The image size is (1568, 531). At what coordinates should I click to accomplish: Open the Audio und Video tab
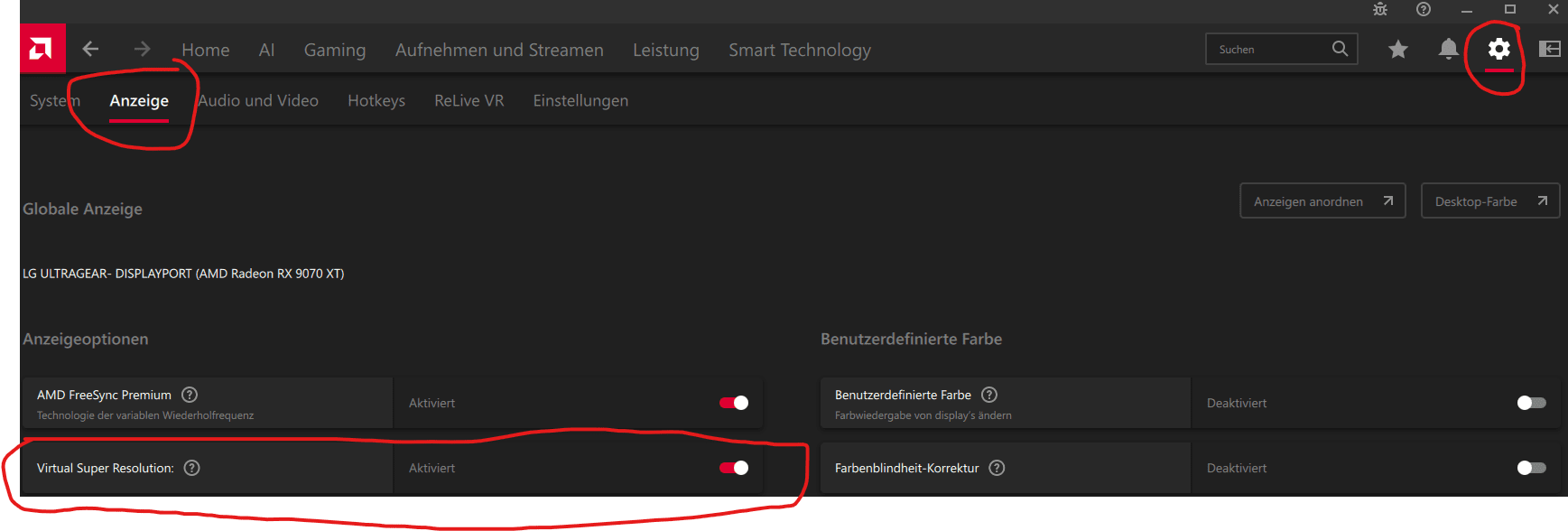click(x=258, y=100)
